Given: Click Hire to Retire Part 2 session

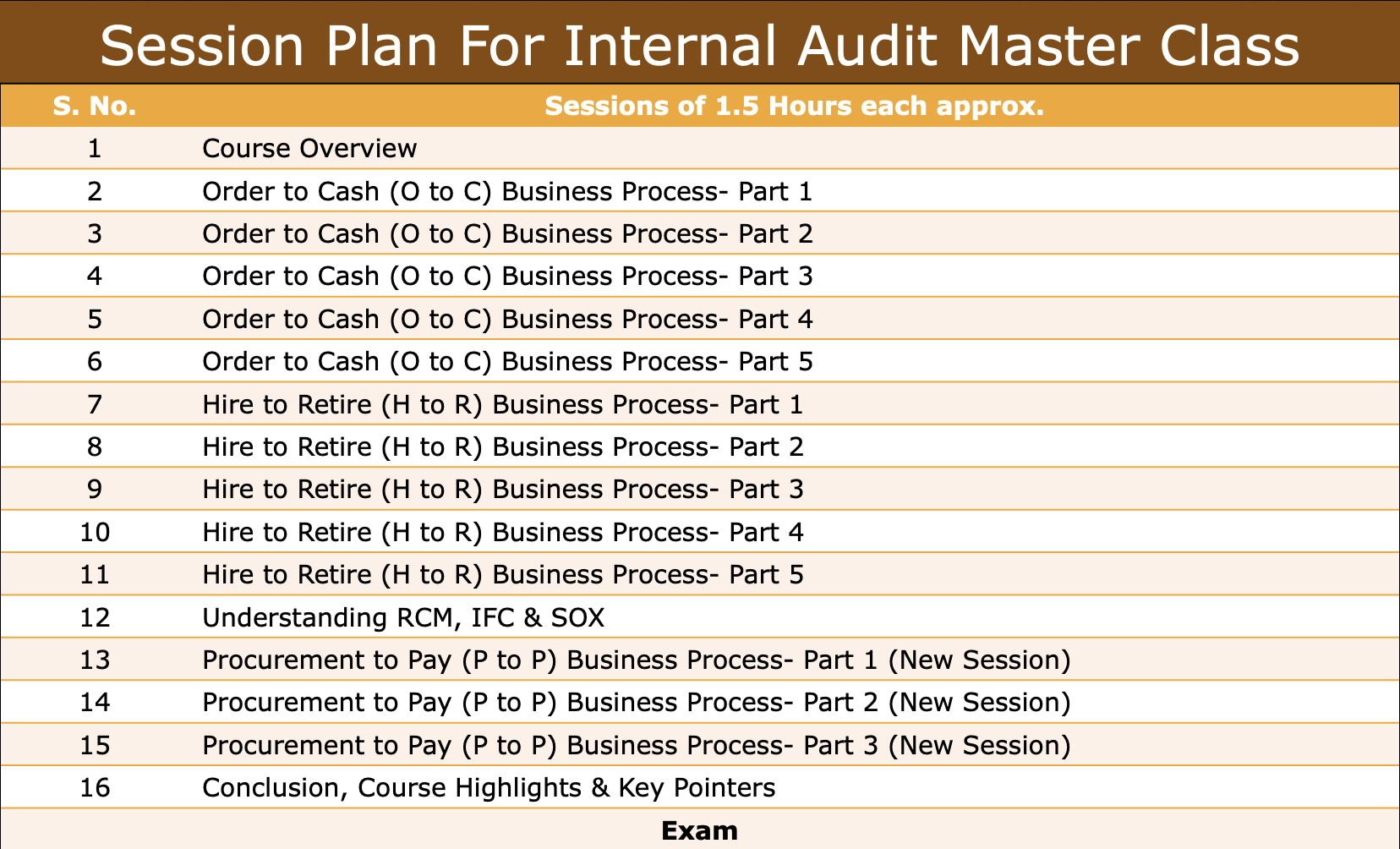Looking at the screenshot, I should coord(502,447).
